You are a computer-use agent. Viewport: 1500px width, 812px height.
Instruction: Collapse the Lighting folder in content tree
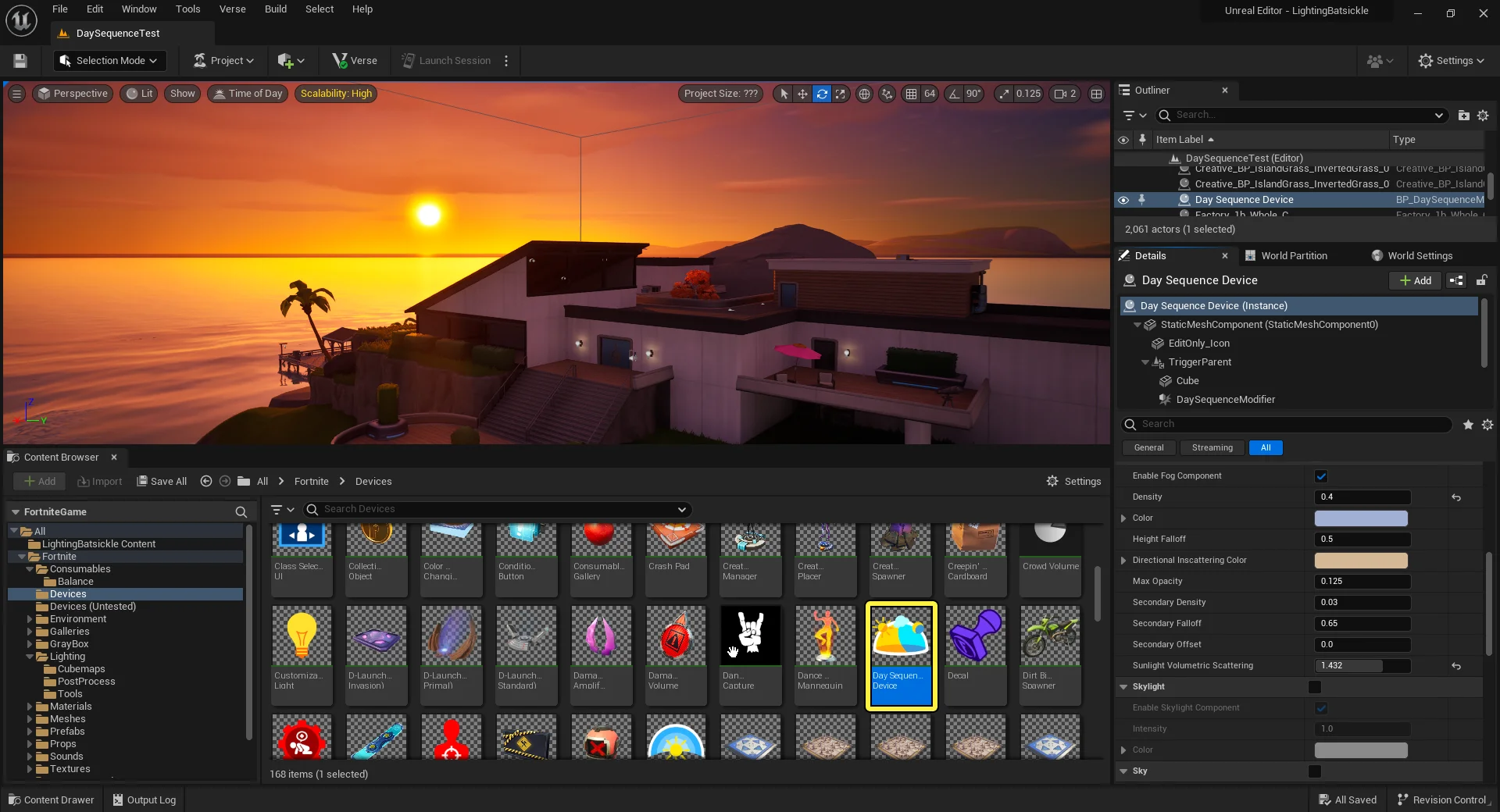click(30, 657)
